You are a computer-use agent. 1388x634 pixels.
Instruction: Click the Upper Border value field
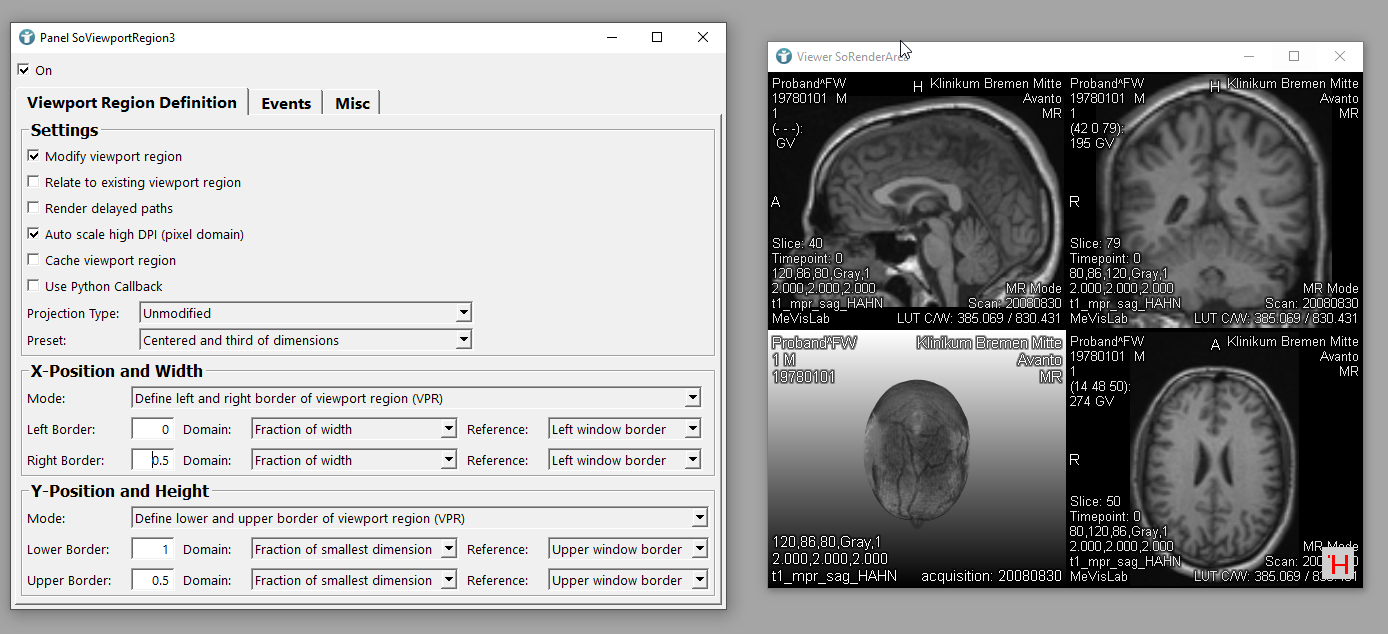(x=153, y=580)
